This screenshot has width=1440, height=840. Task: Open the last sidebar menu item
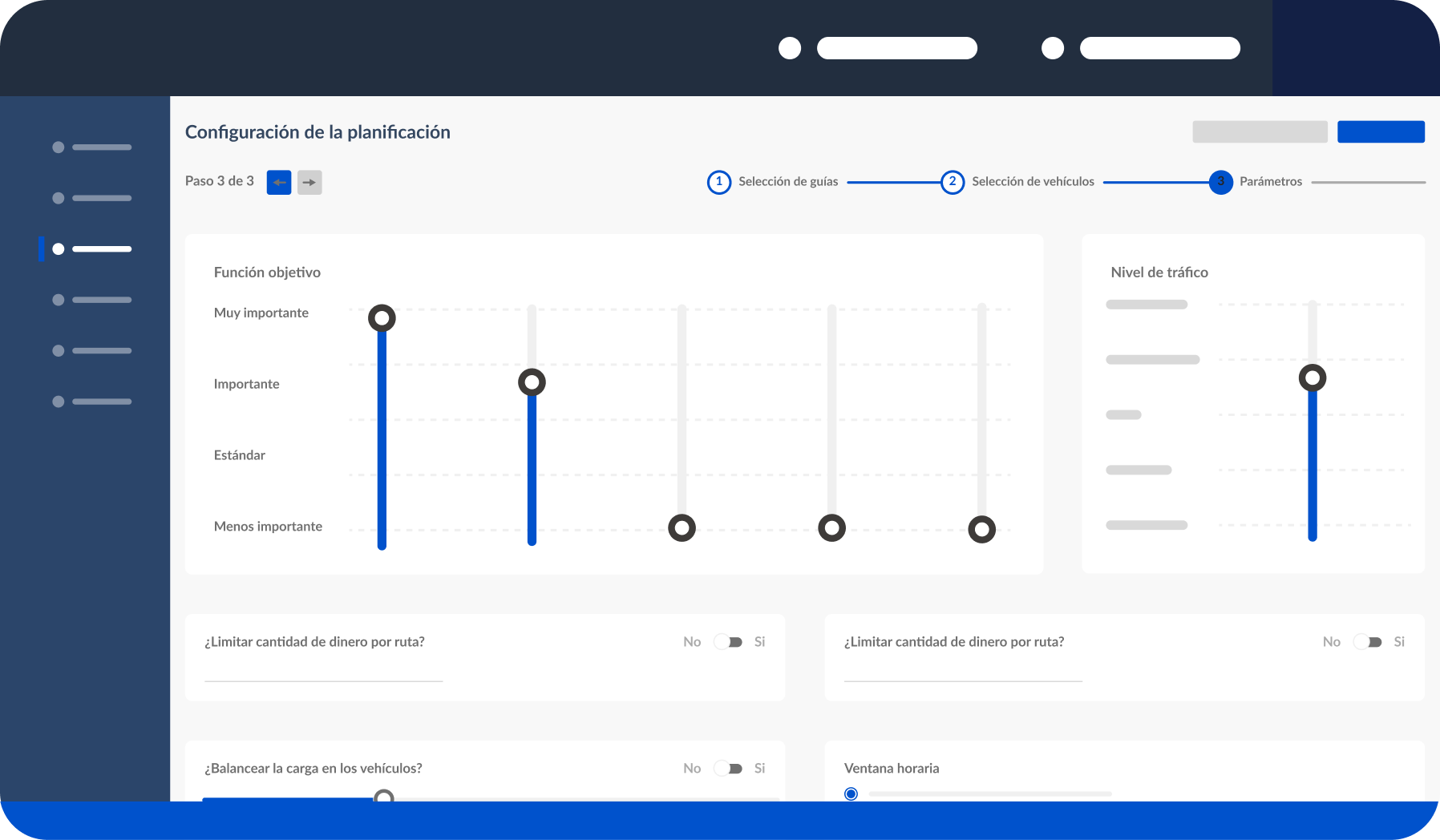click(x=92, y=402)
